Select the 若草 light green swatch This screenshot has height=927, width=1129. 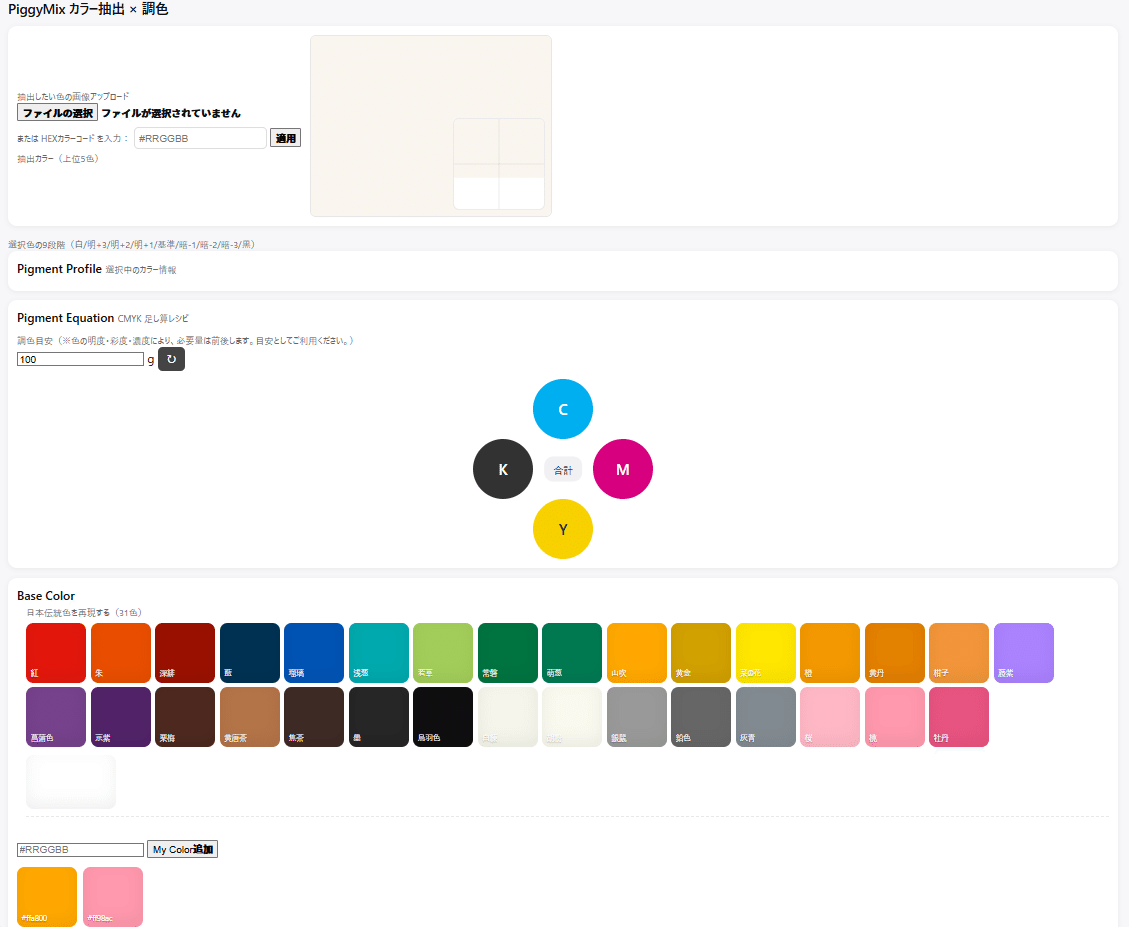[443, 653]
